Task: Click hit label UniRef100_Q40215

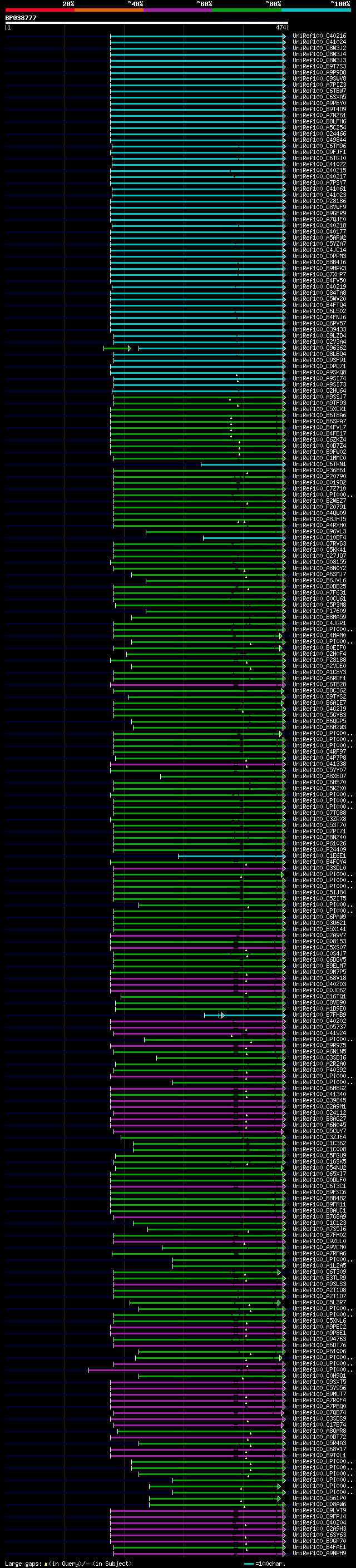Action: click(319, 171)
